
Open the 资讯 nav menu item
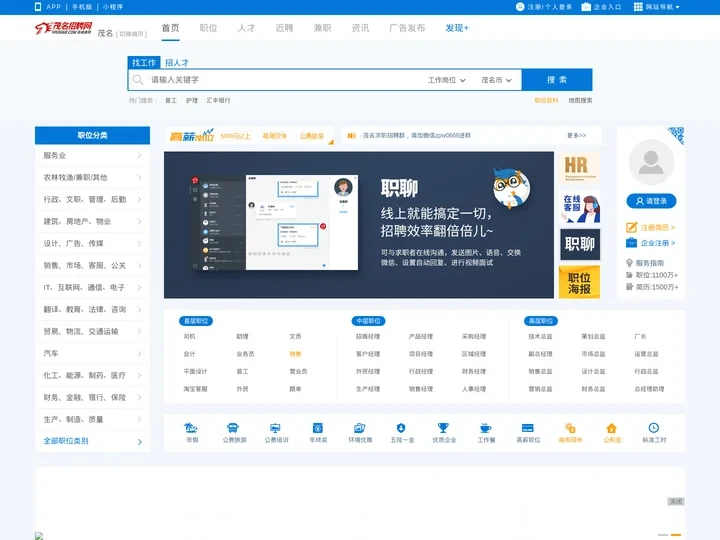[360, 28]
